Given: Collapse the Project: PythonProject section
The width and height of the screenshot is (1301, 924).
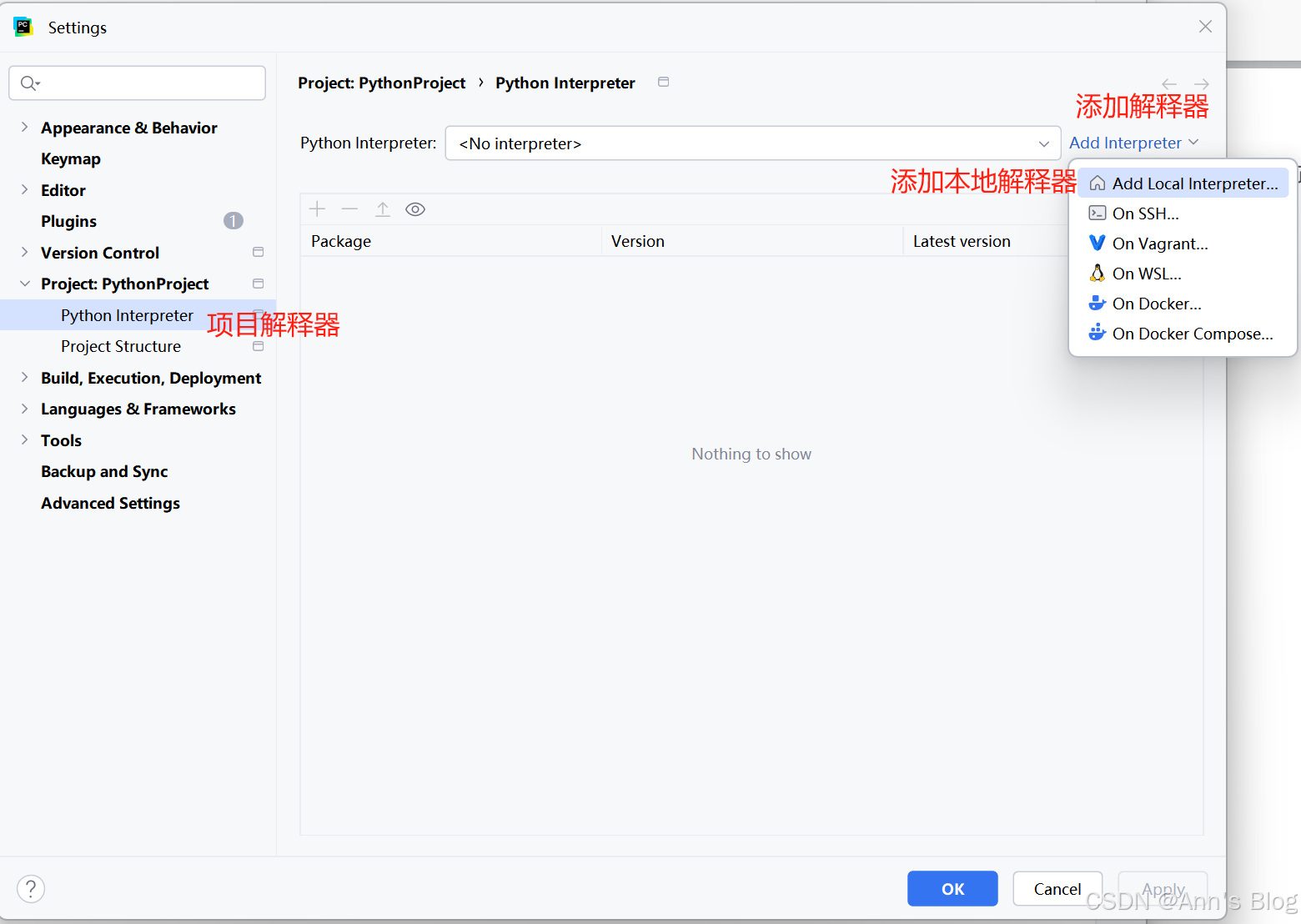Looking at the screenshot, I should (24, 284).
